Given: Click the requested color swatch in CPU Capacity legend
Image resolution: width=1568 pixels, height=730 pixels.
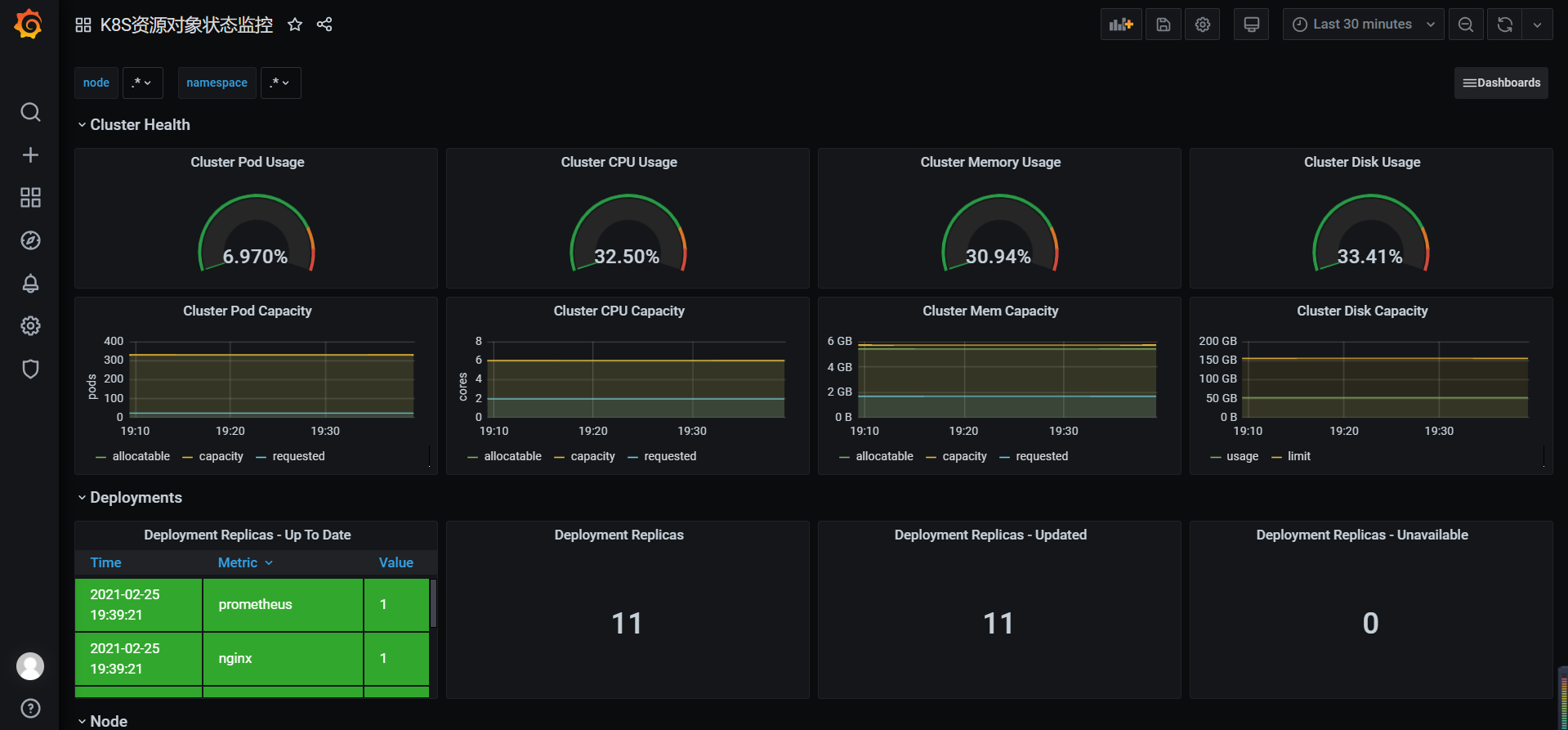Looking at the screenshot, I should (x=632, y=457).
